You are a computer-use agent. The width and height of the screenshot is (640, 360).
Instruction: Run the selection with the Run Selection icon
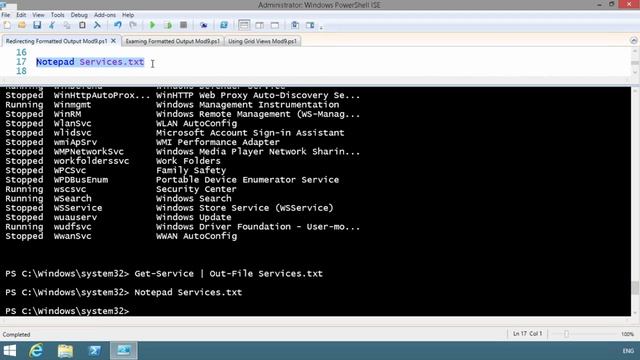point(168,25)
